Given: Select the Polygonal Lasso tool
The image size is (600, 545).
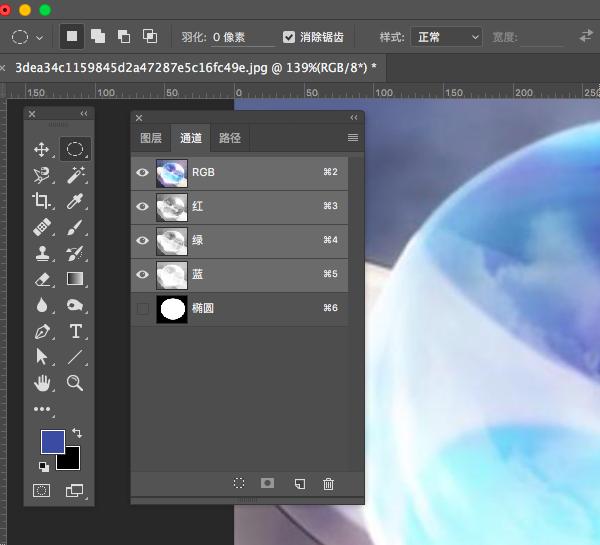Looking at the screenshot, I should pos(42,175).
